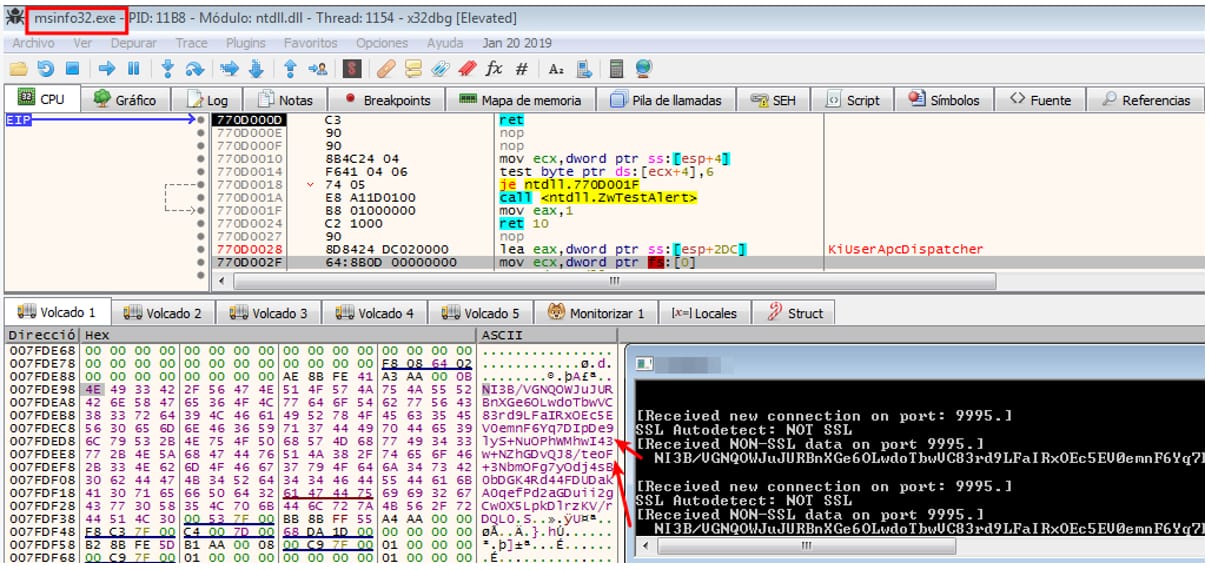Click the Run to user code icon
The image size is (1209, 570).
(x=319, y=69)
